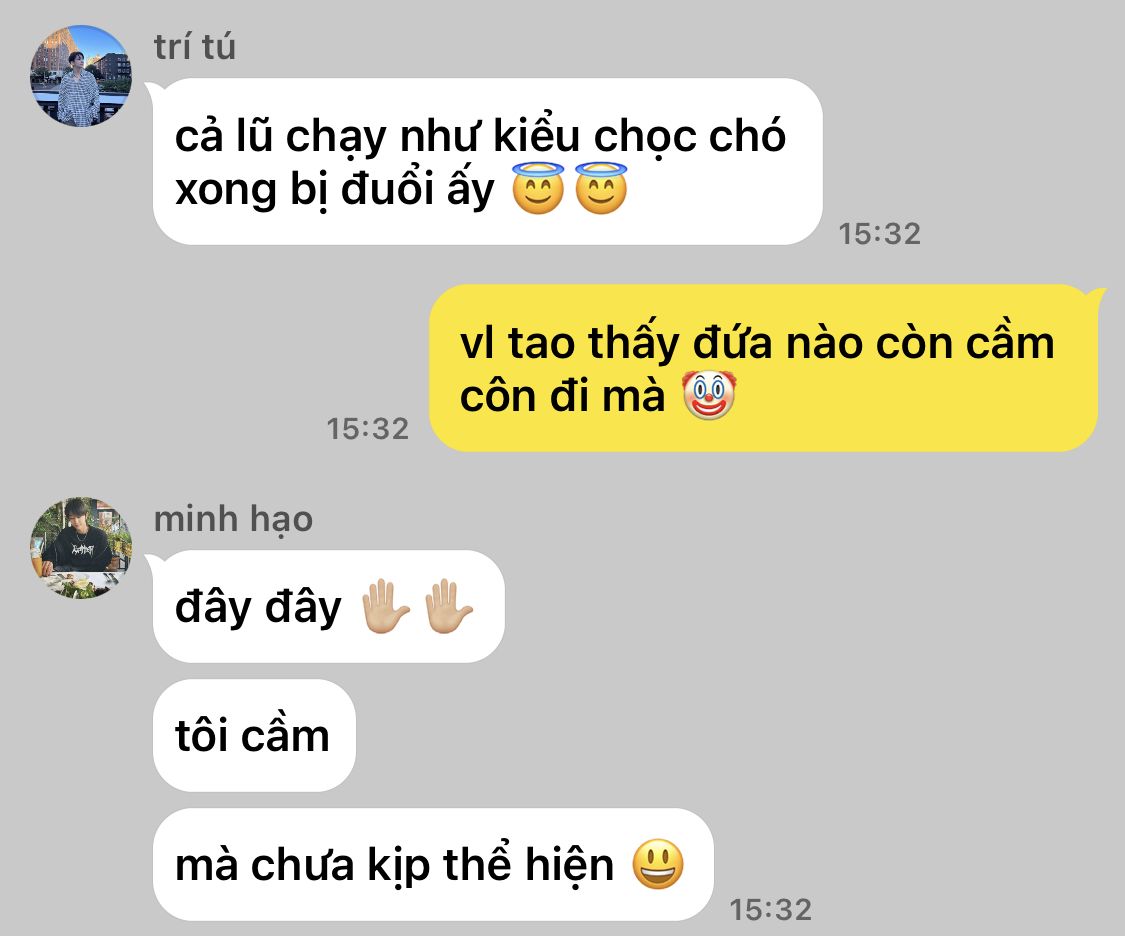The image size is (1125, 936).
Task: Tap the 15:32 timestamp after minh hạo's last message
Action: 771,909
